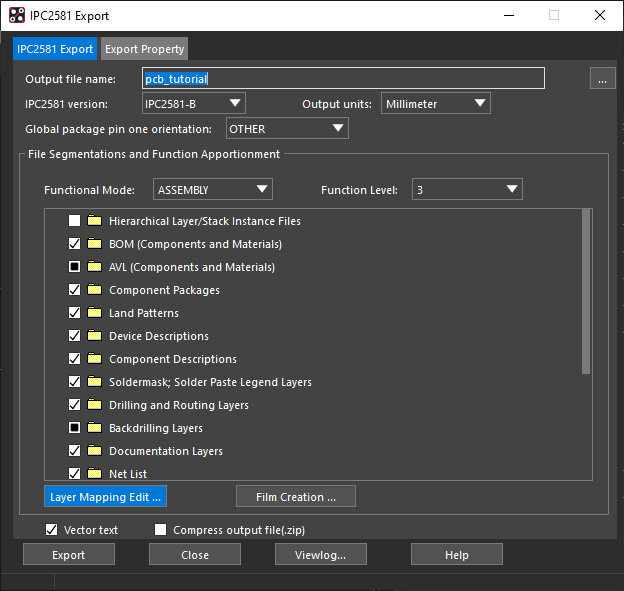624x591 pixels.
Task: Close the IPC2581 Export window
Action: pos(600,16)
